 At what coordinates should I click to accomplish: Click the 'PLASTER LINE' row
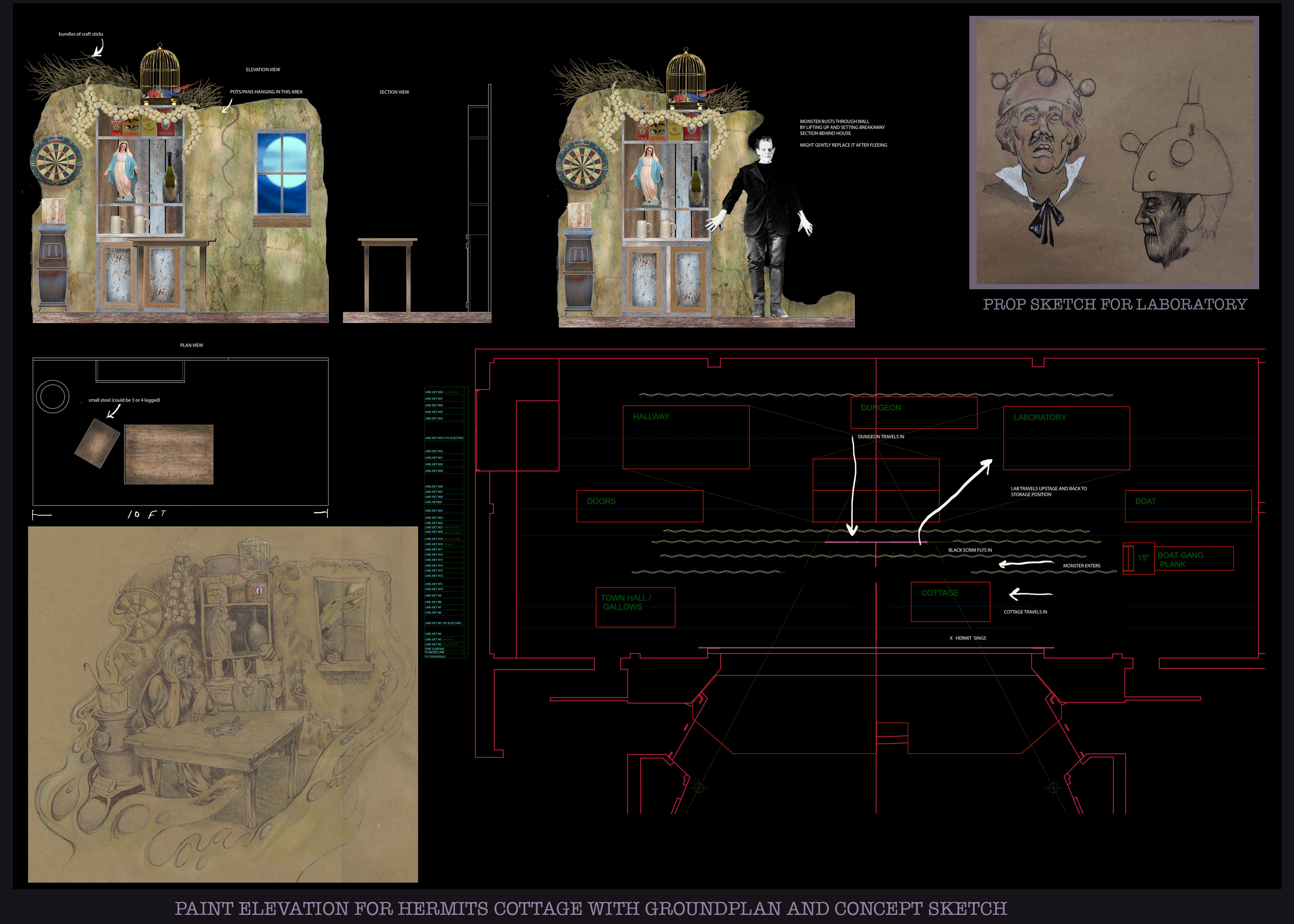pos(435,653)
